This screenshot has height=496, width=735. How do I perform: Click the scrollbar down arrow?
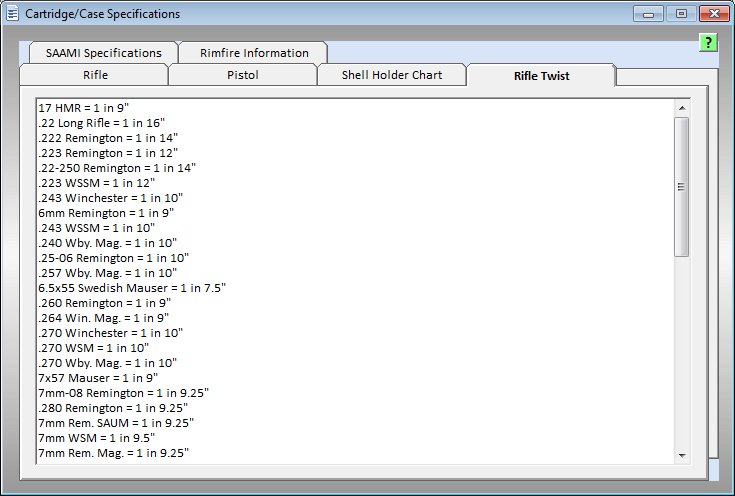681,455
